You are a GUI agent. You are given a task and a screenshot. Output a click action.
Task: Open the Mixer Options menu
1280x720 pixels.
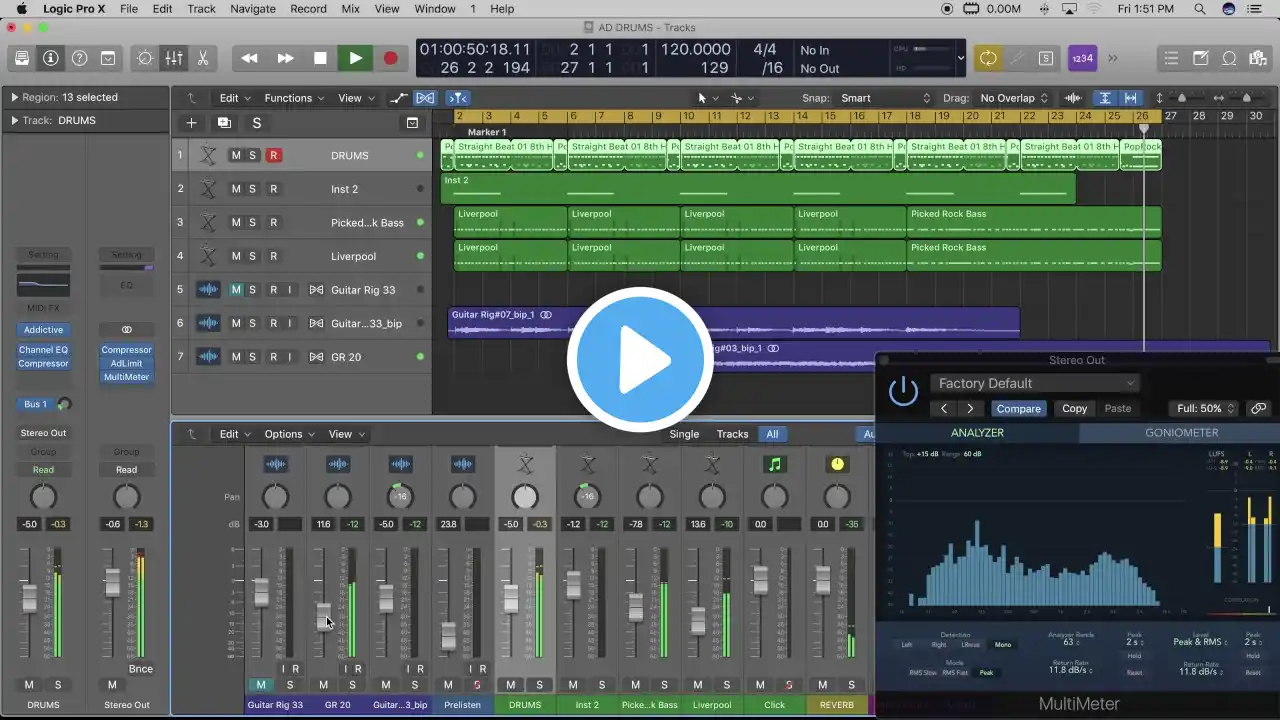pyautogui.click(x=290, y=434)
